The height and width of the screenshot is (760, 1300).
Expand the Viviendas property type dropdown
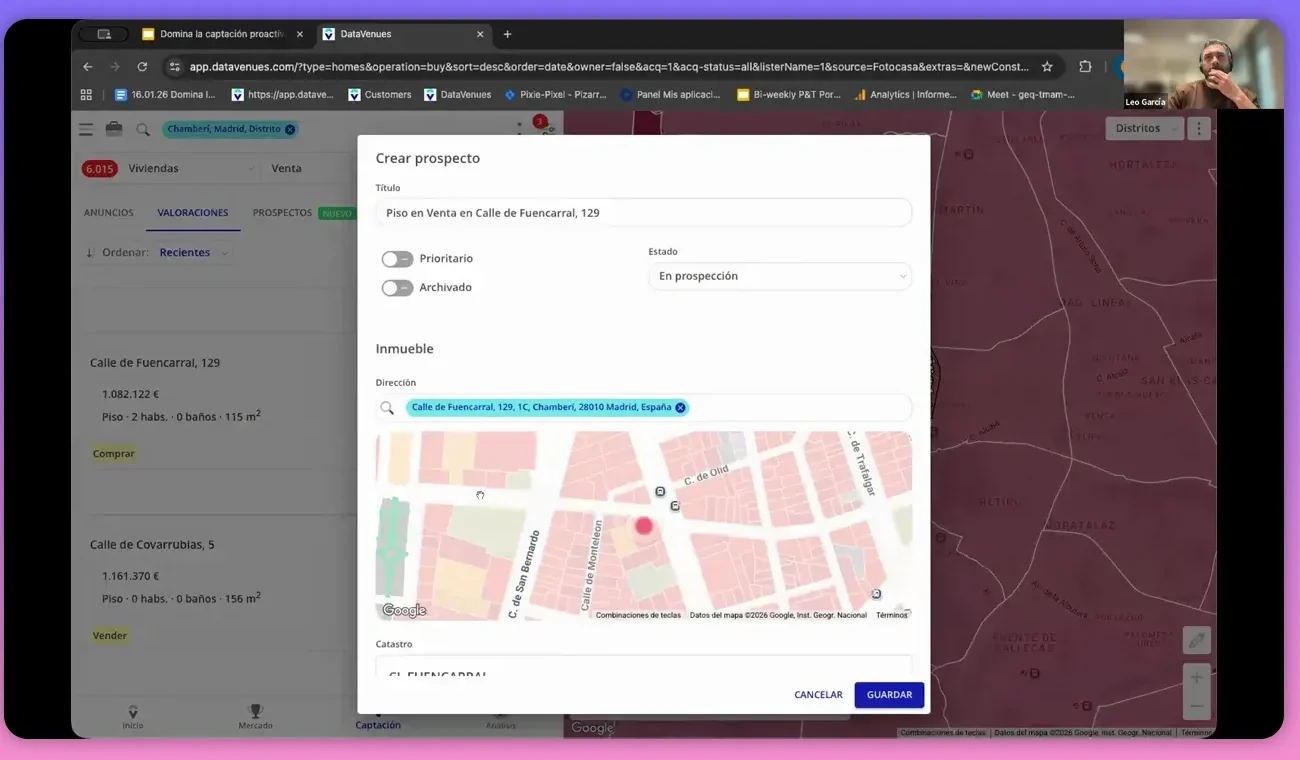[x=192, y=169]
